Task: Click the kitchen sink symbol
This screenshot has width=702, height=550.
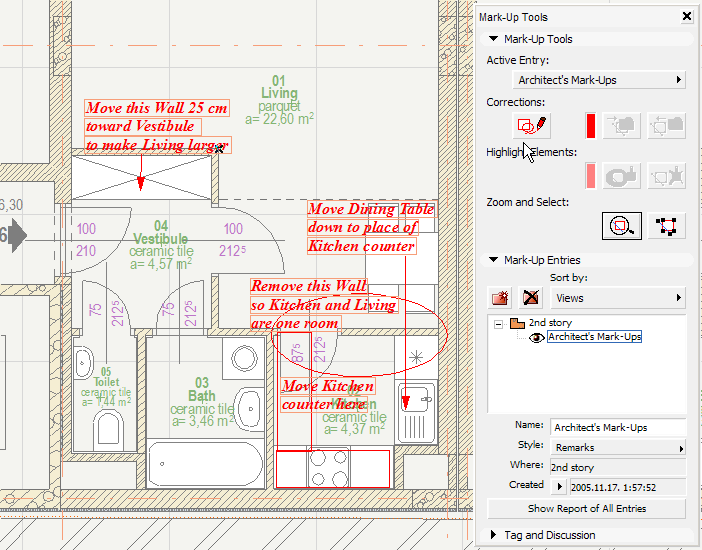Action: (416, 411)
